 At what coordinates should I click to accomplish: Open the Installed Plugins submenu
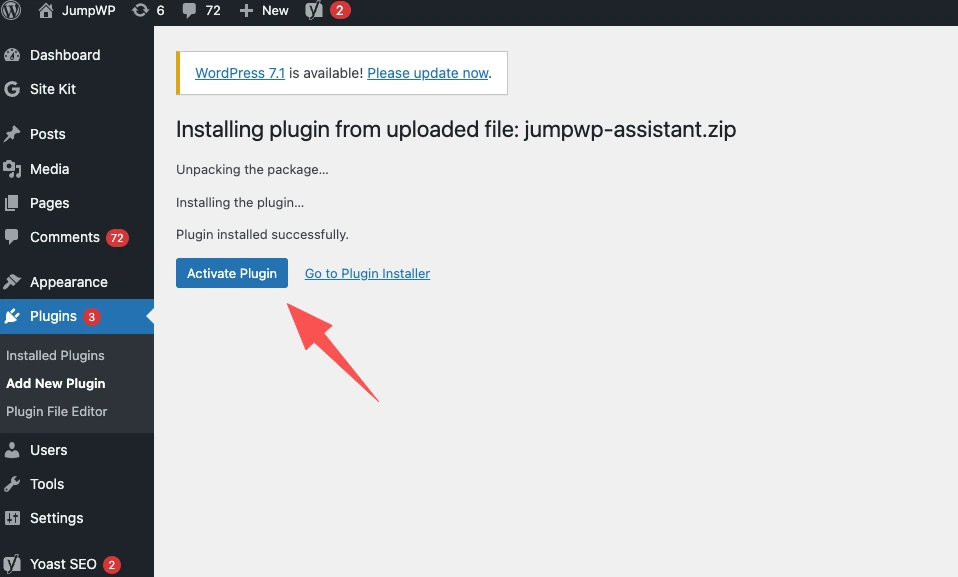click(x=55, y=356)
